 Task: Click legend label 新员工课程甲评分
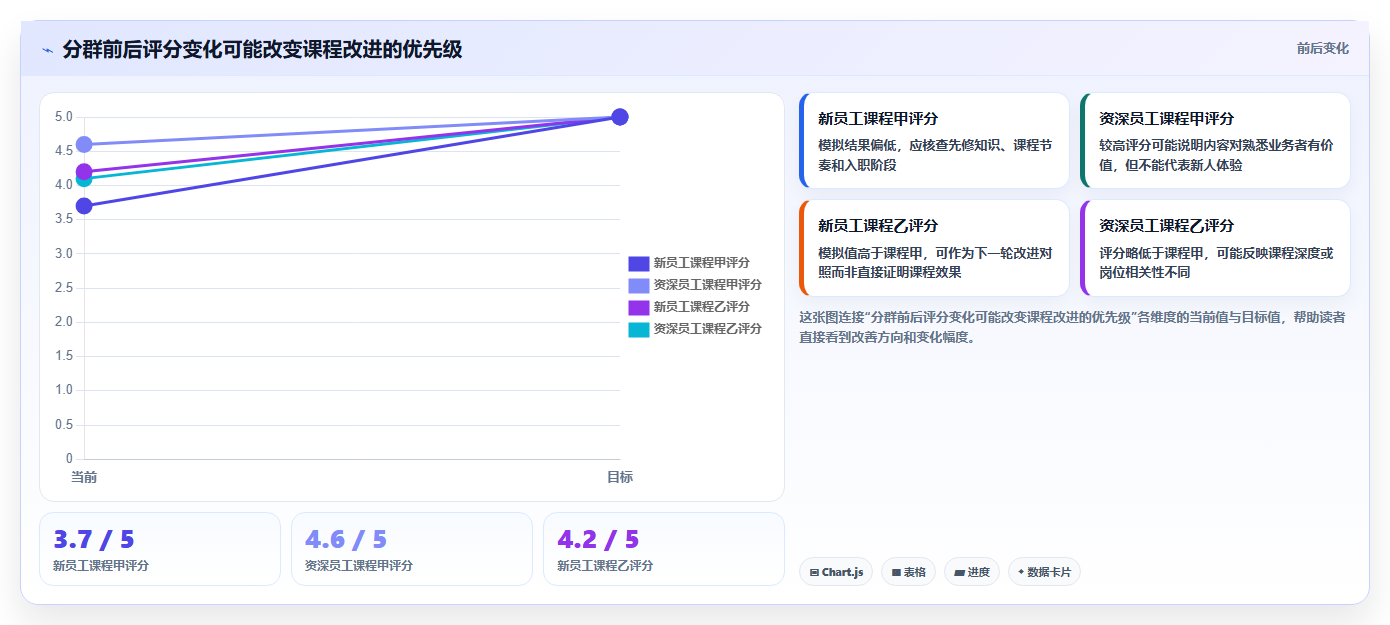(702, 264)
